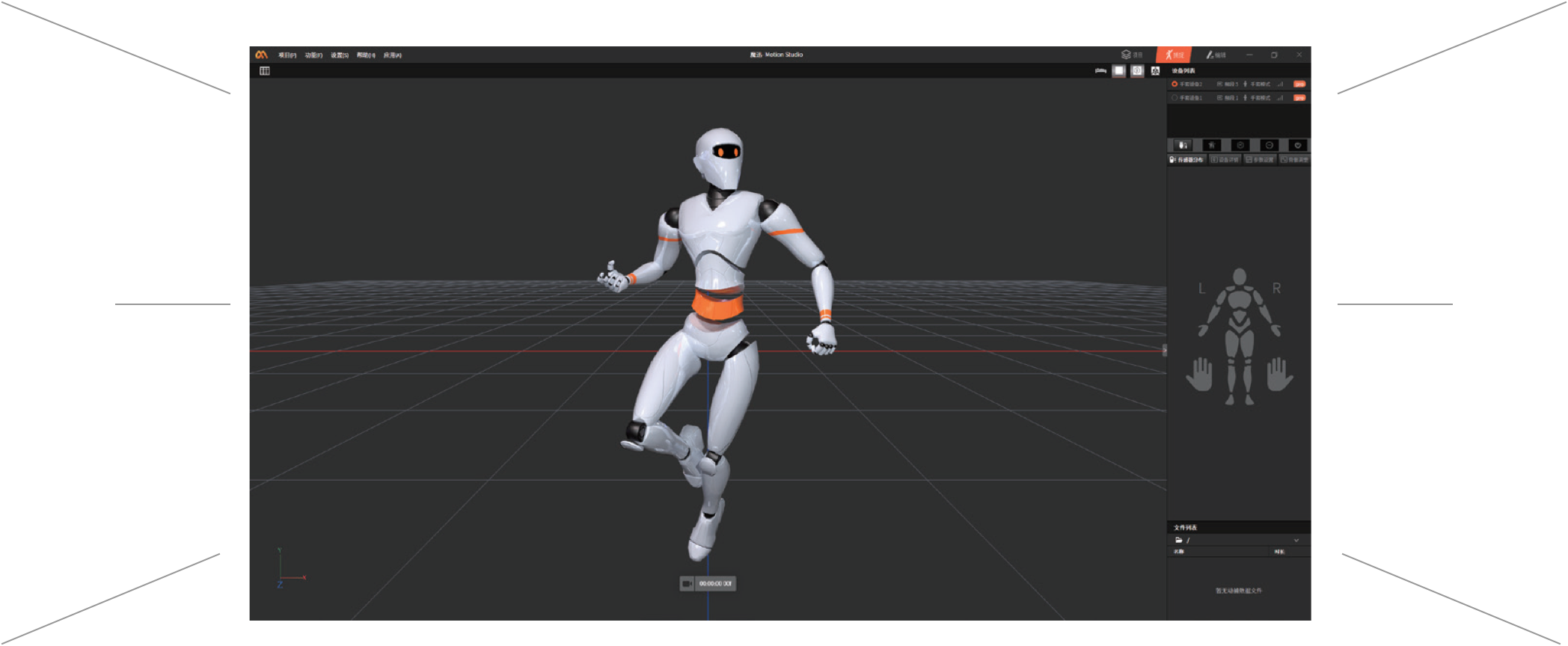Click the body figure icon in second device row
1568x646 pixels.
click(1246, 98)
